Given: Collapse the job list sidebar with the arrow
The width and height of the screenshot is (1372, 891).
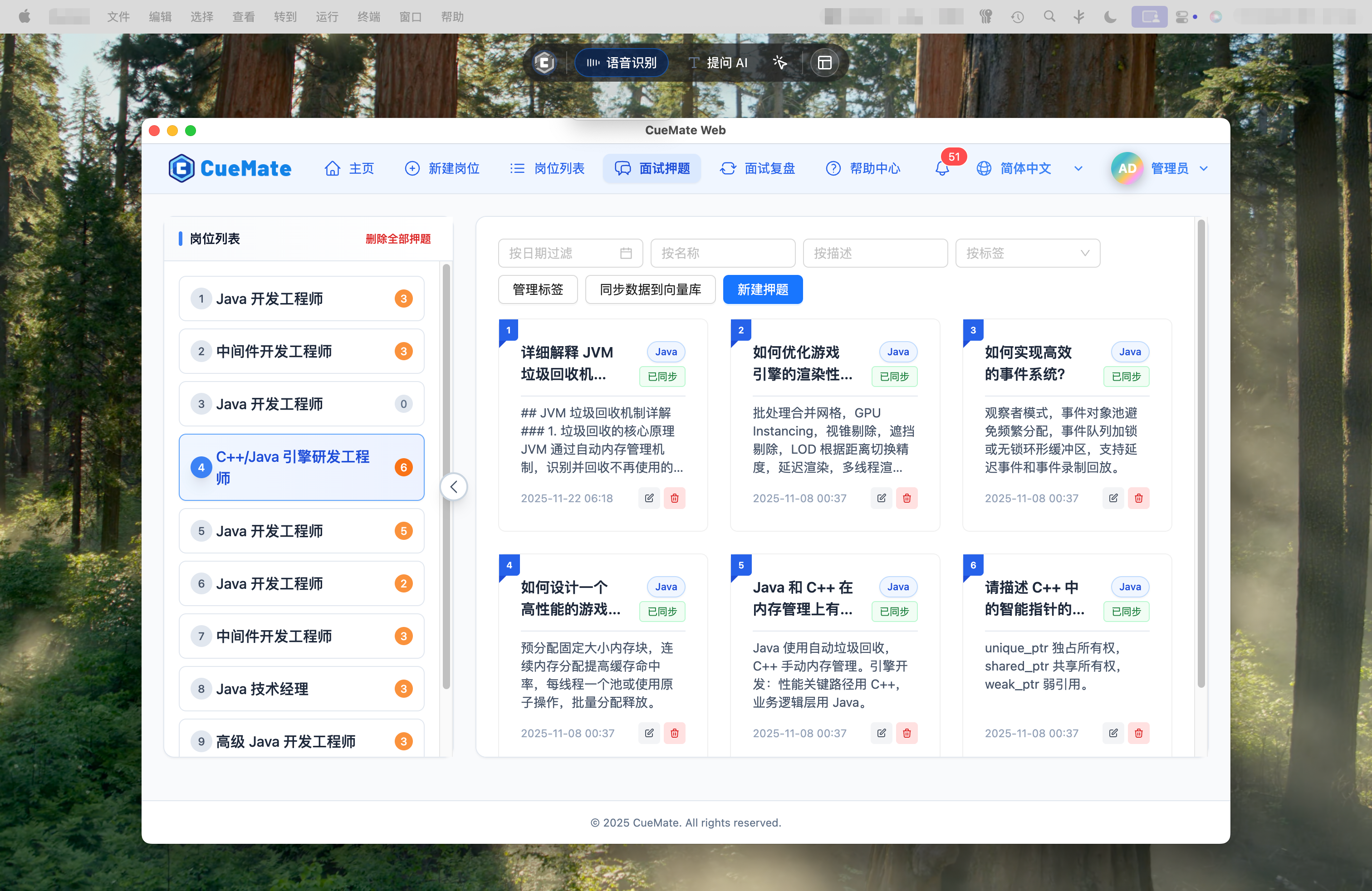Looking at the screenshot, I should 454,487.
